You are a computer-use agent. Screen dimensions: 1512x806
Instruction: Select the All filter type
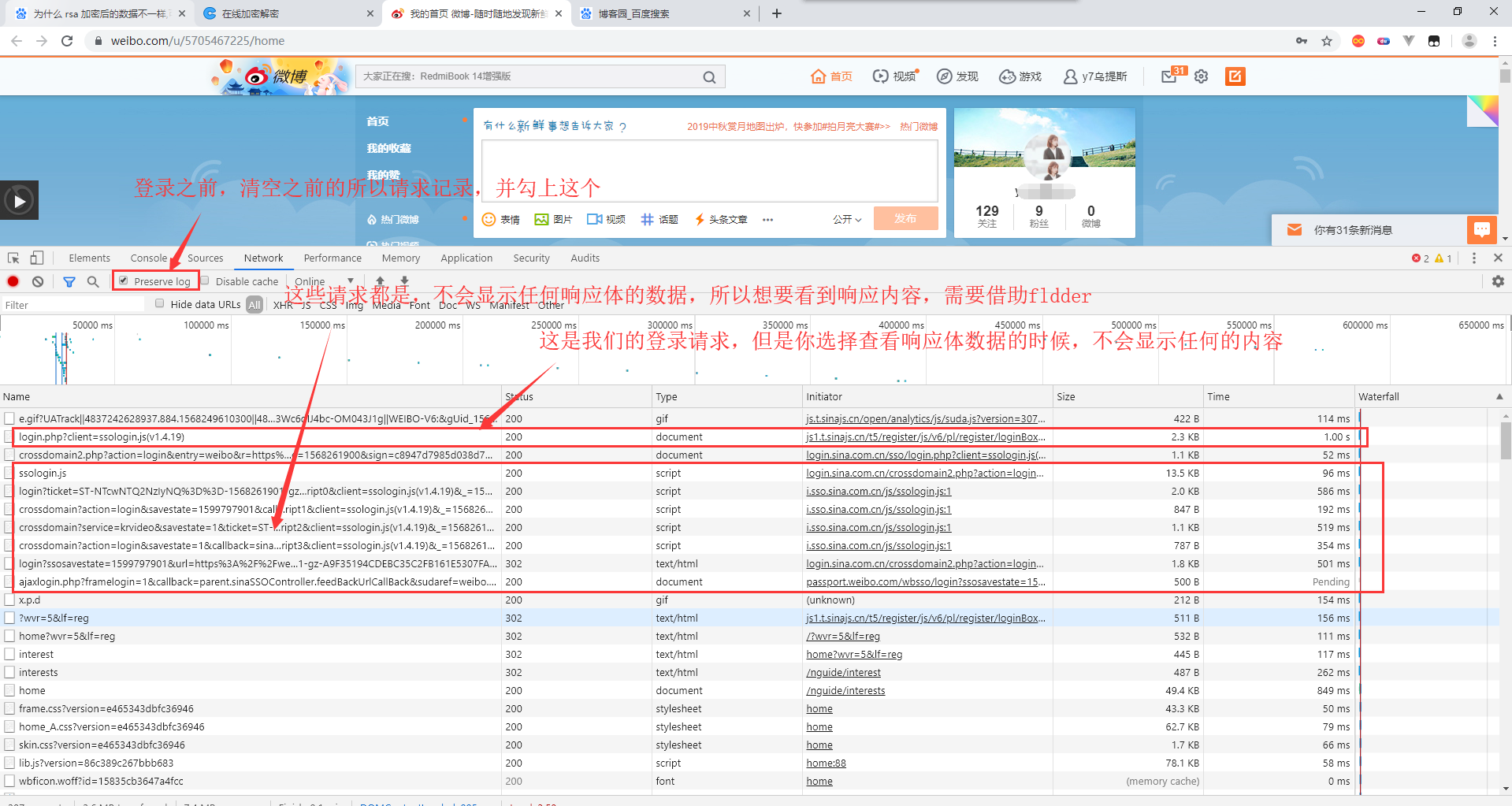254,305
